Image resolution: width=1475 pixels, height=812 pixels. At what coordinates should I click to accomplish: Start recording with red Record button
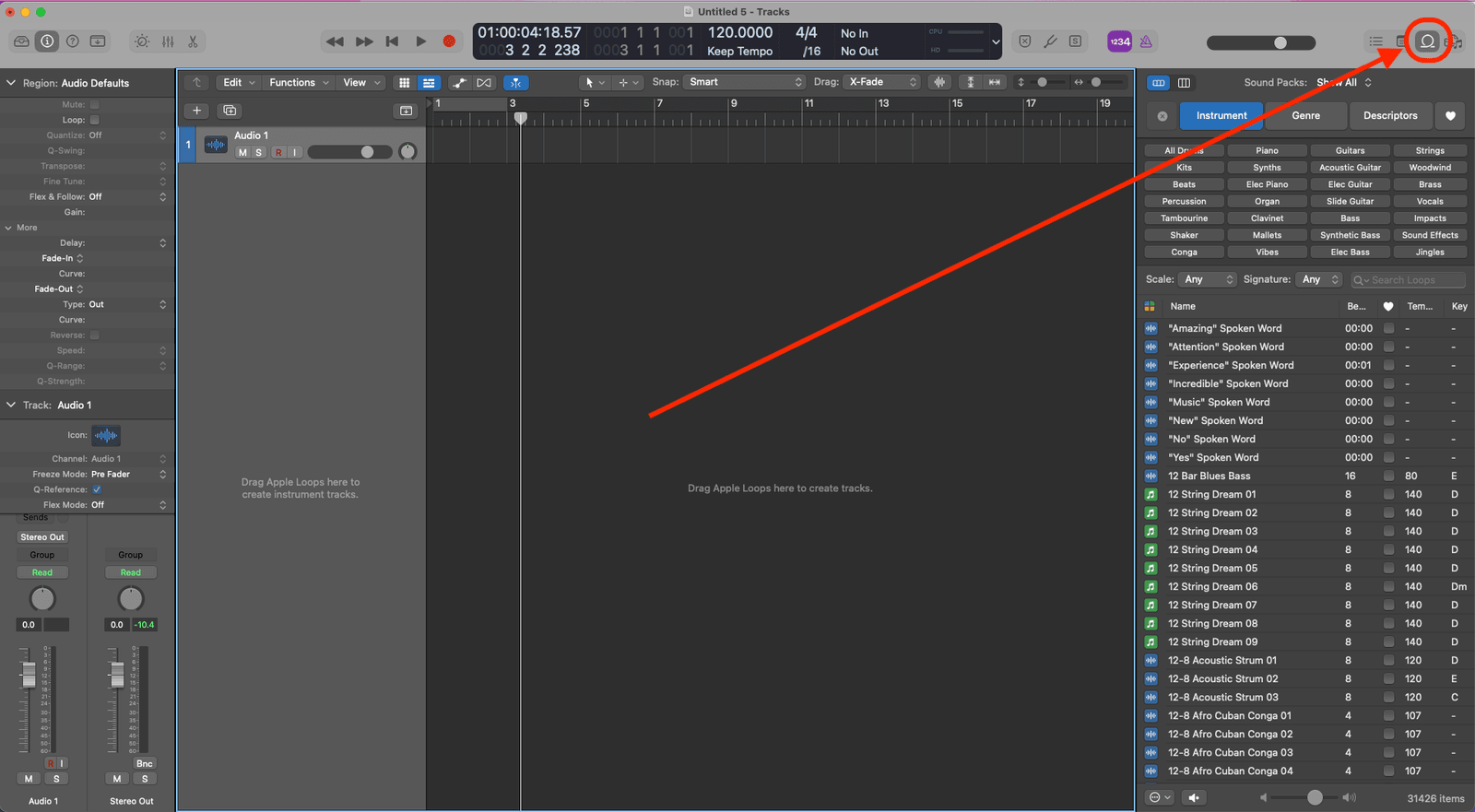449,41
